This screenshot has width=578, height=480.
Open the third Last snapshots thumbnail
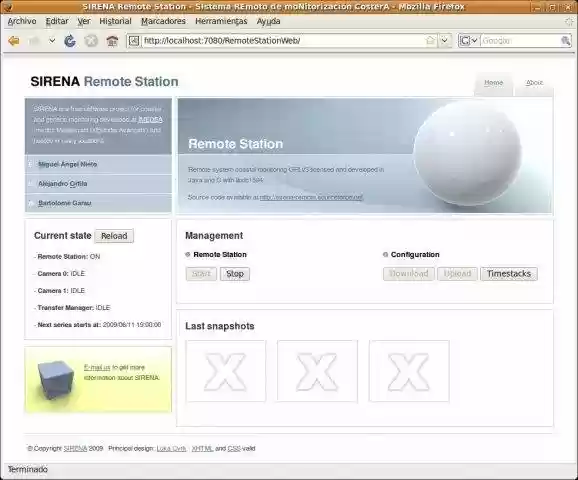[409, 371]
